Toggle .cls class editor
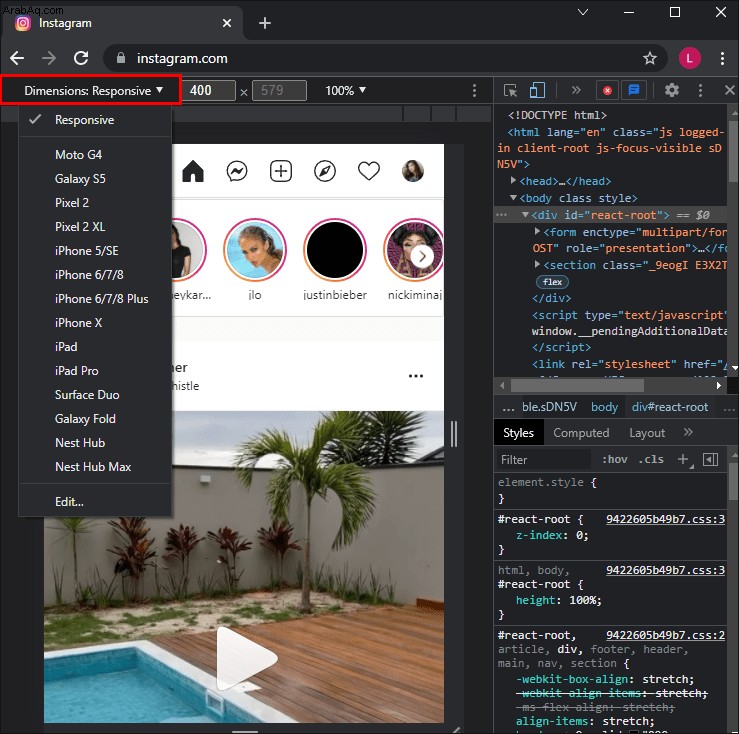This screenshot has height=734, width=739. pyautogui.click(x=651, y=459)
